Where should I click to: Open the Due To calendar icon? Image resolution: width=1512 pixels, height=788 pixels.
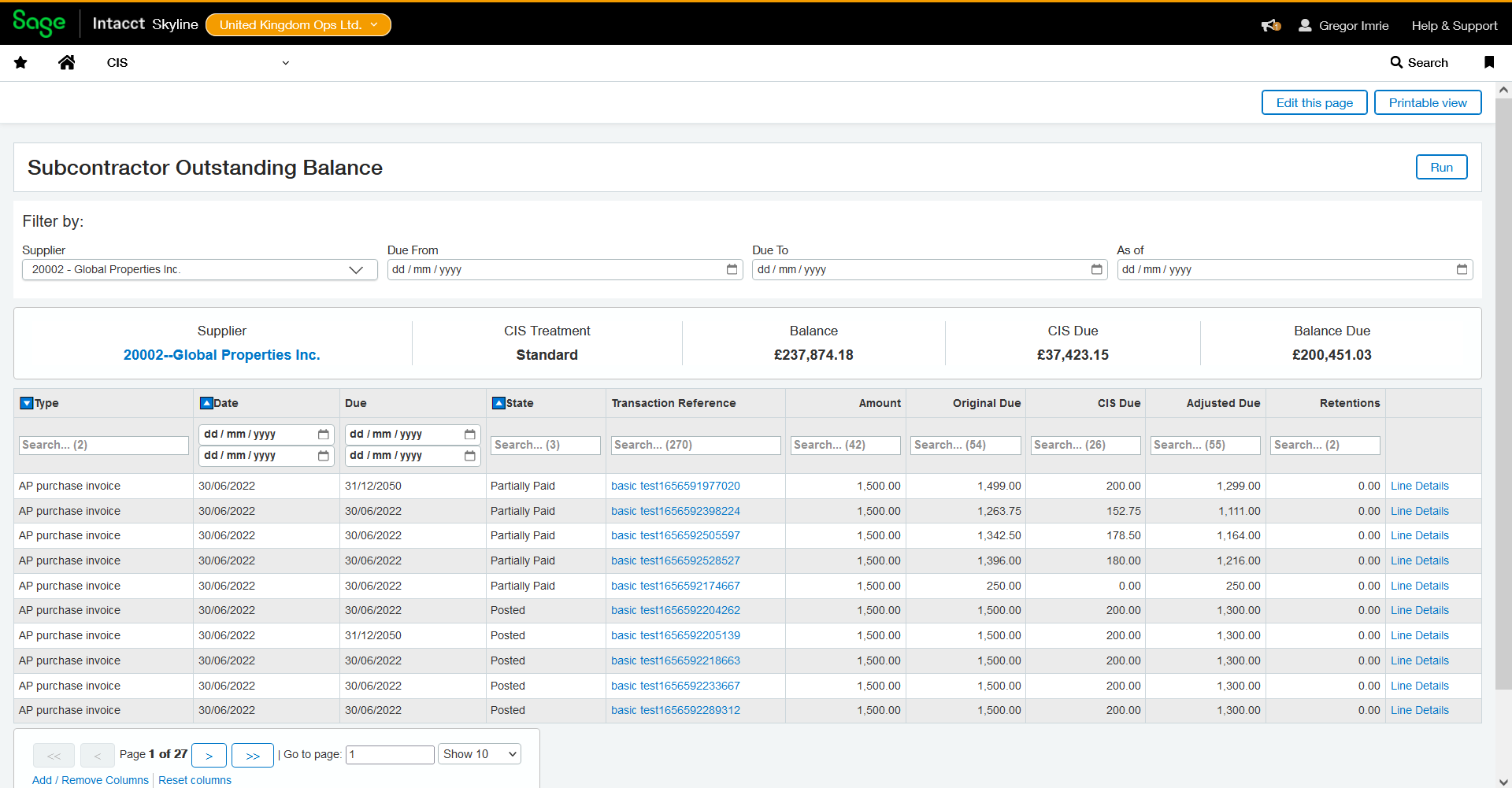coord(1096,269)
